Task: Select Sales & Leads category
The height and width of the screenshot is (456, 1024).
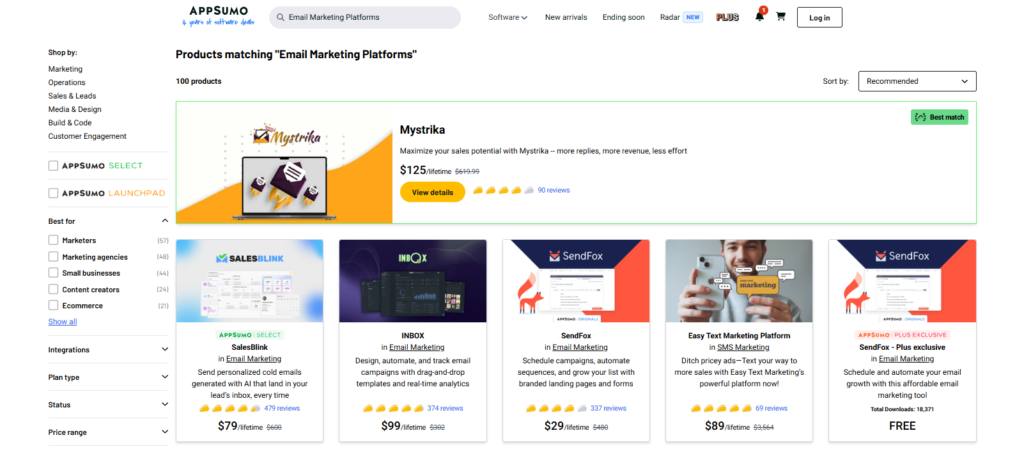Action: click(72, 96)
